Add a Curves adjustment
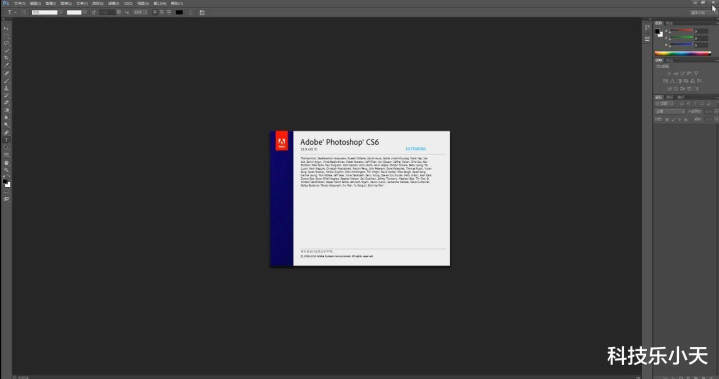This screenshot has height=379, width=719. (683, 73)
